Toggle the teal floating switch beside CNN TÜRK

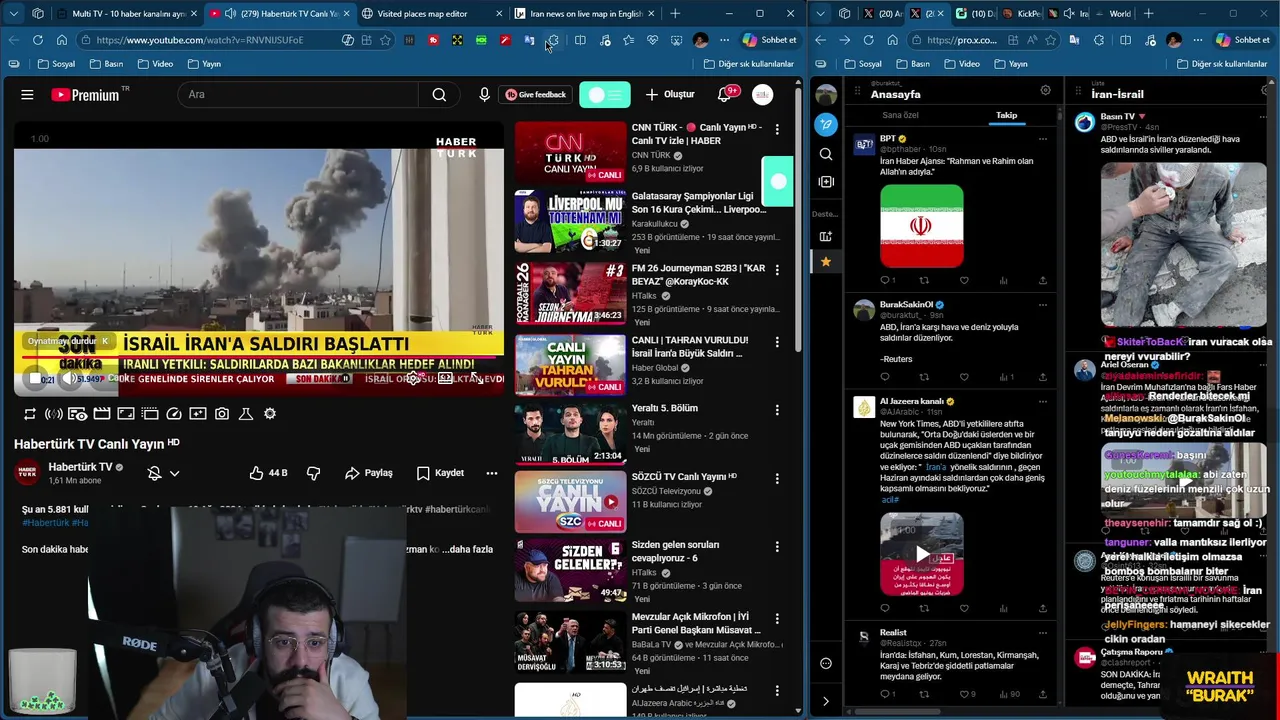pos(777,182)
